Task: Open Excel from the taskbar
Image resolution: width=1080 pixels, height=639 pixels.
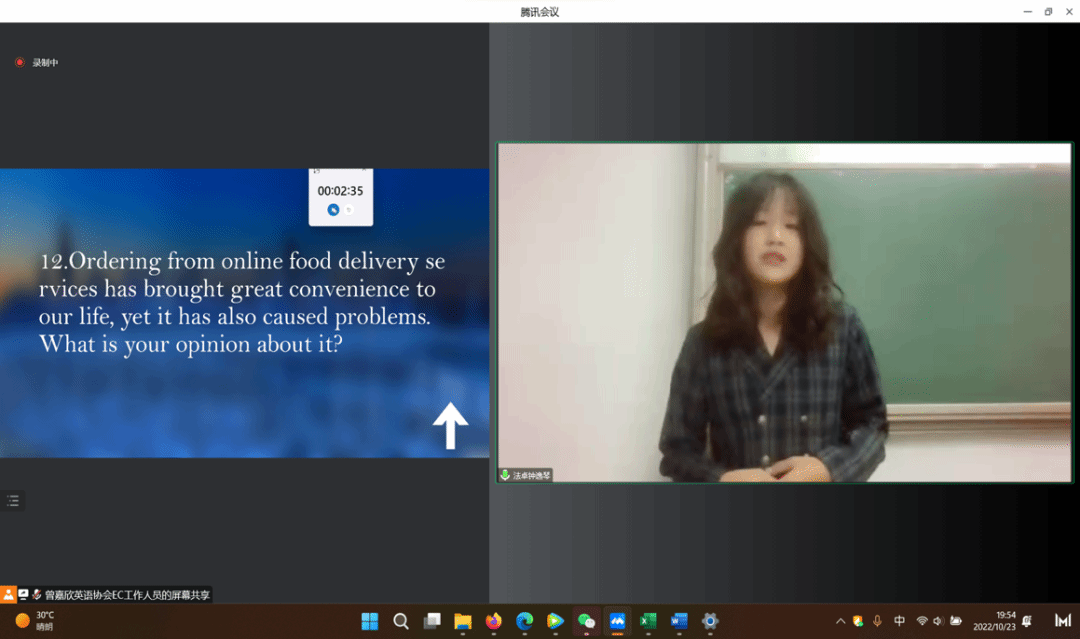Action: [x=648, y=621]
